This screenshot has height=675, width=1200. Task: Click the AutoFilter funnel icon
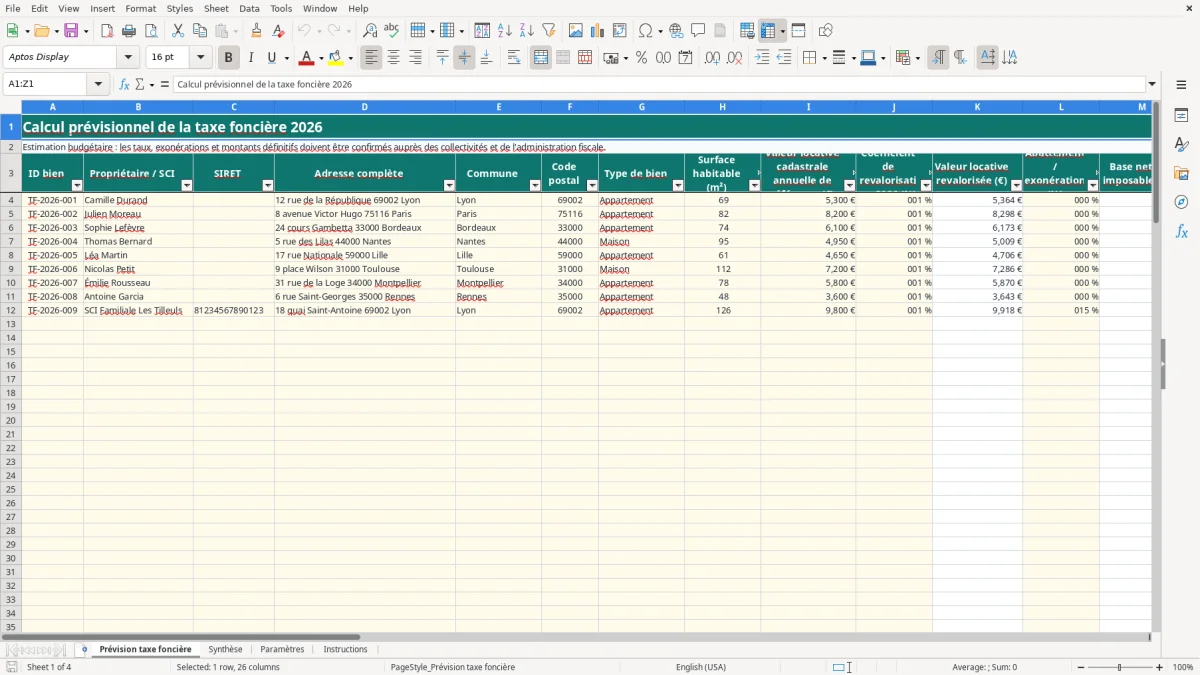(x=548, y=31)
